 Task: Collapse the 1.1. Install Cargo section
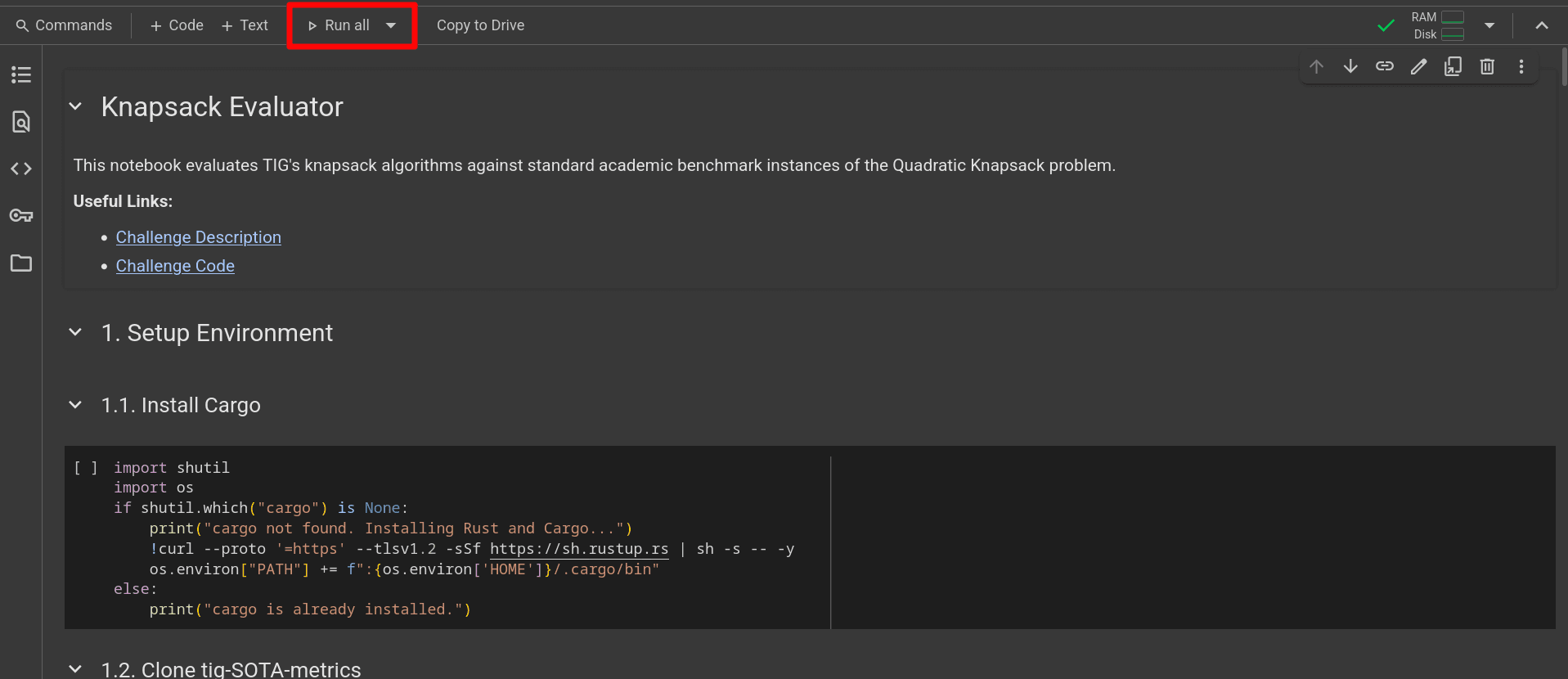point(76,405)
